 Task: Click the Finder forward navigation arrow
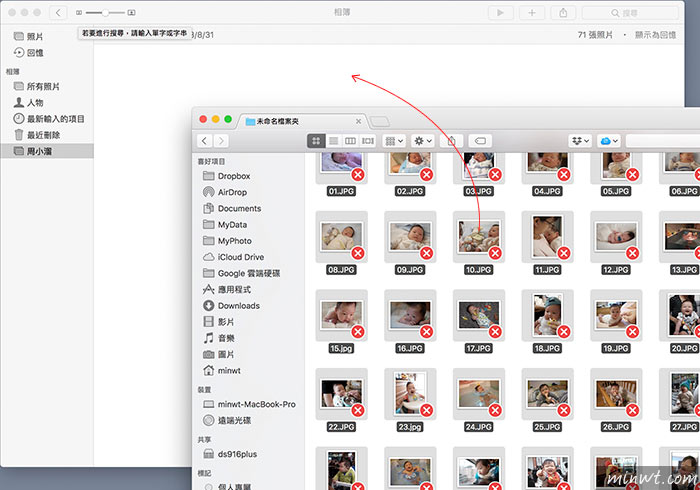point(221,141)
